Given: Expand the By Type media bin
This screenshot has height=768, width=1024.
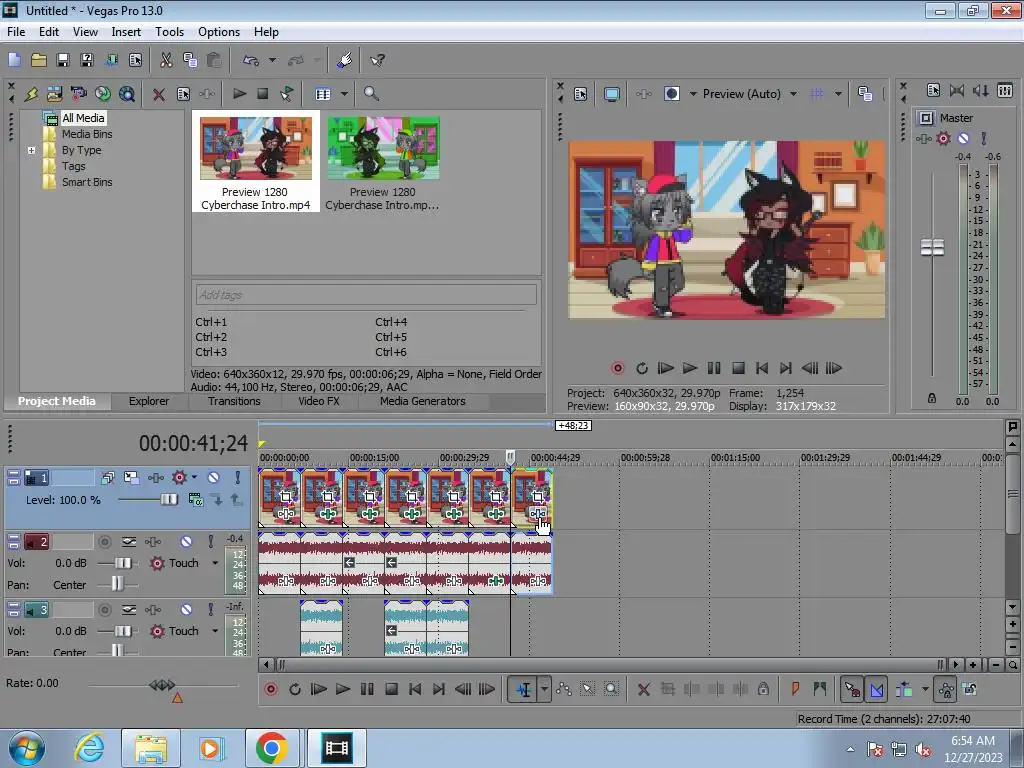Looking at the screenshot, I should coord(31,150).
